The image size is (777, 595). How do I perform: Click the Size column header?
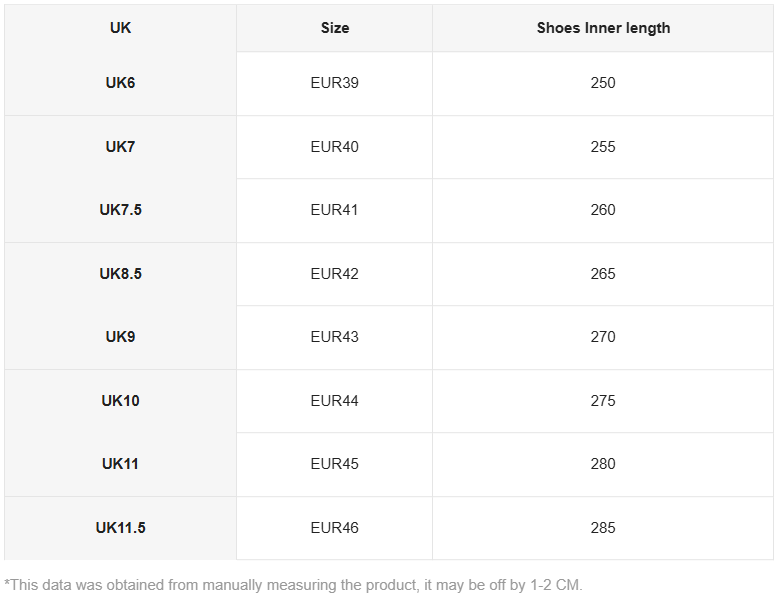pos(335,28)
